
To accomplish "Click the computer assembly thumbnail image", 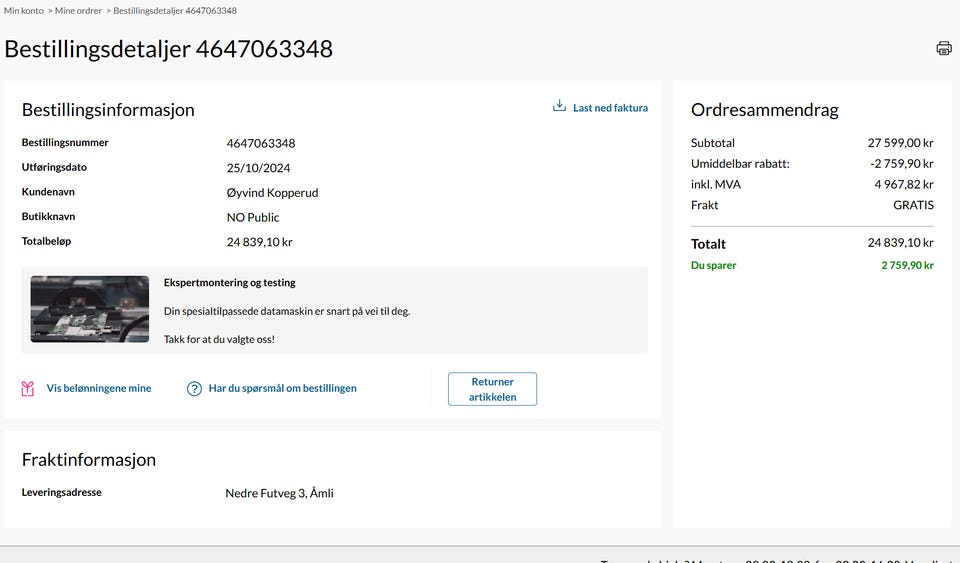I will tap(90, 309).
